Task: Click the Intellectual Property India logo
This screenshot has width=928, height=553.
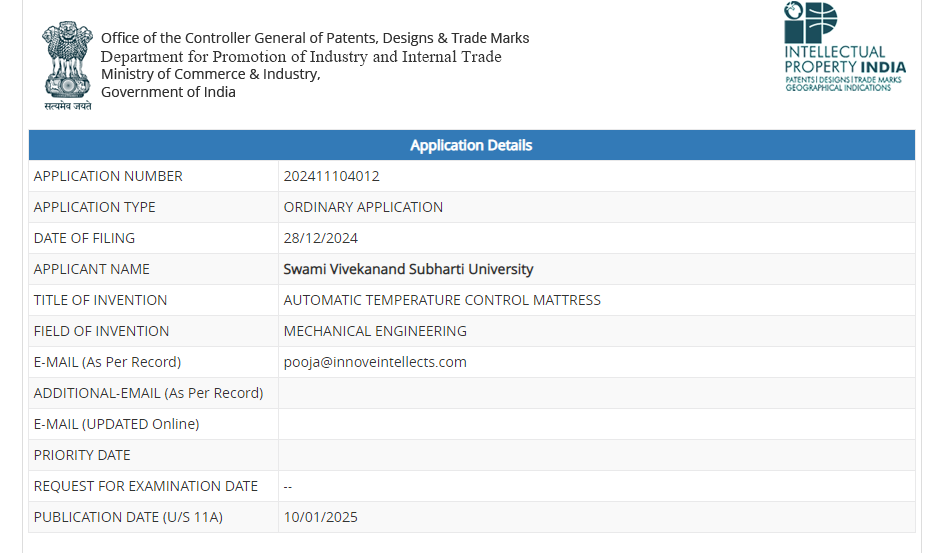Action: click(x=844, y=47)
